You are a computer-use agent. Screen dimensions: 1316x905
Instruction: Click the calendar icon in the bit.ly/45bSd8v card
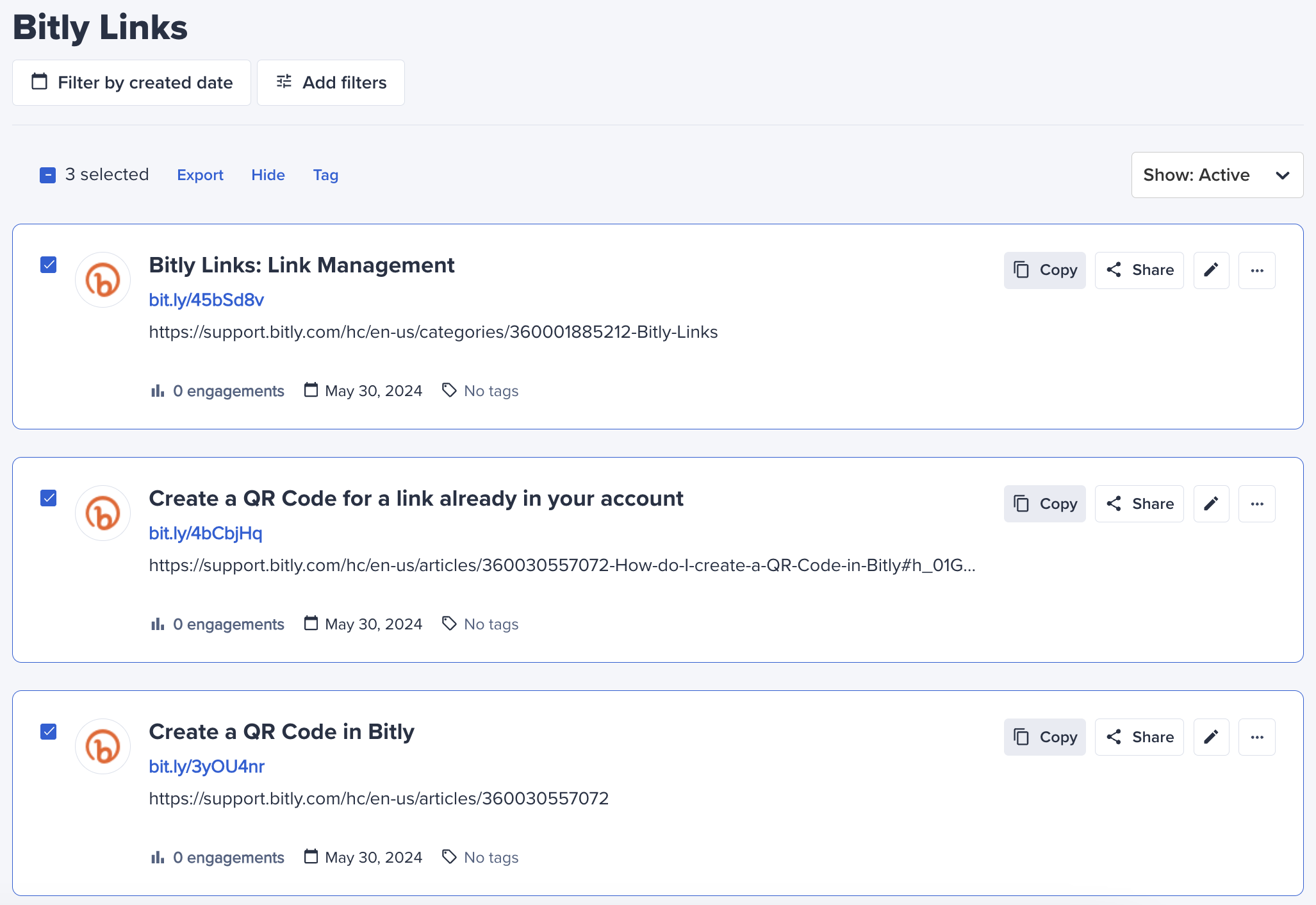tap(311, 390)
